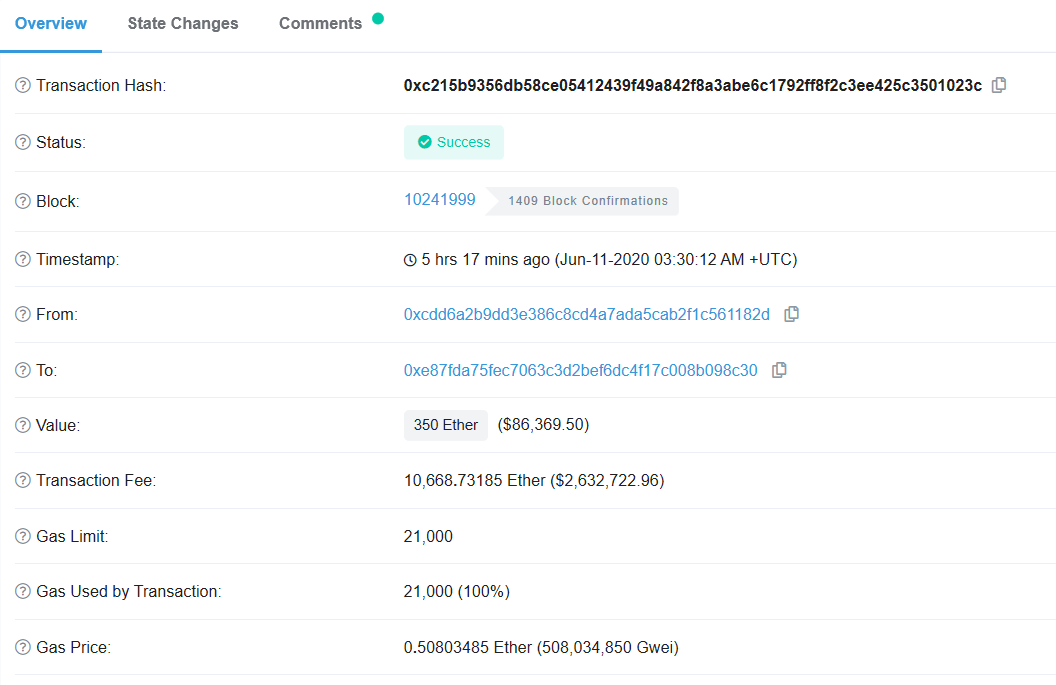The height and width of the screenshot is (685, 1056).
Task: Open help icon beside Timestamp
Action: (23, 259)
